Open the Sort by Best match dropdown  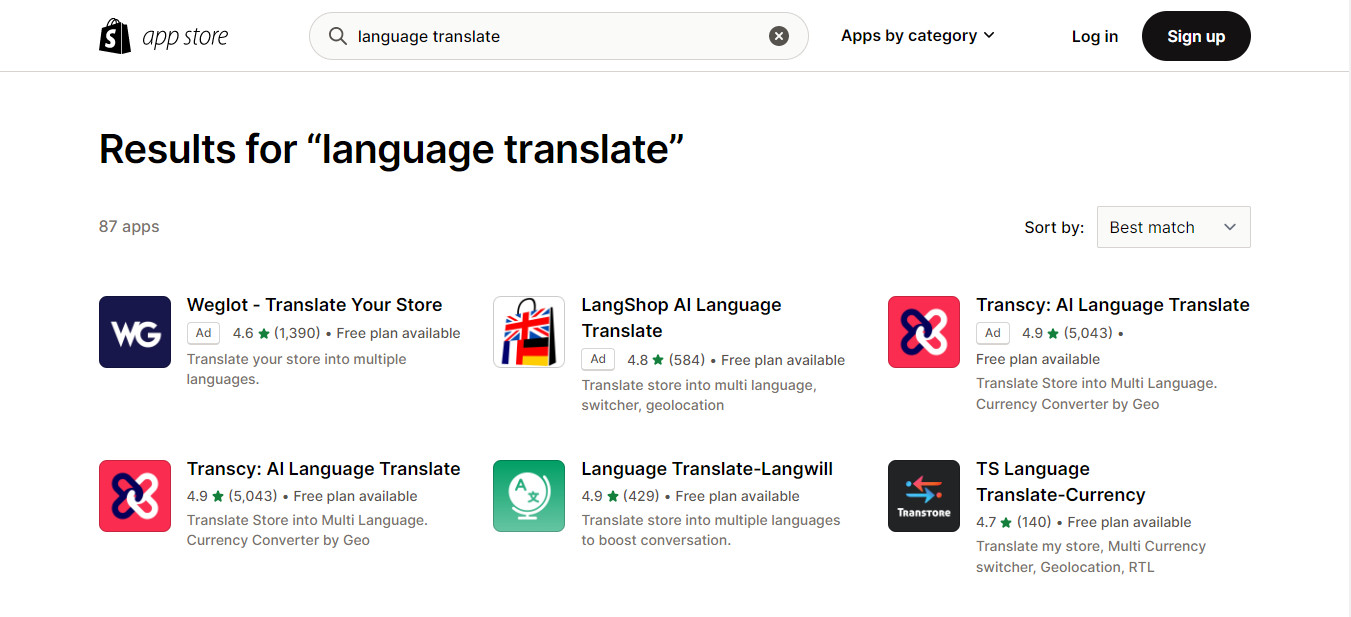(1173, 227)
